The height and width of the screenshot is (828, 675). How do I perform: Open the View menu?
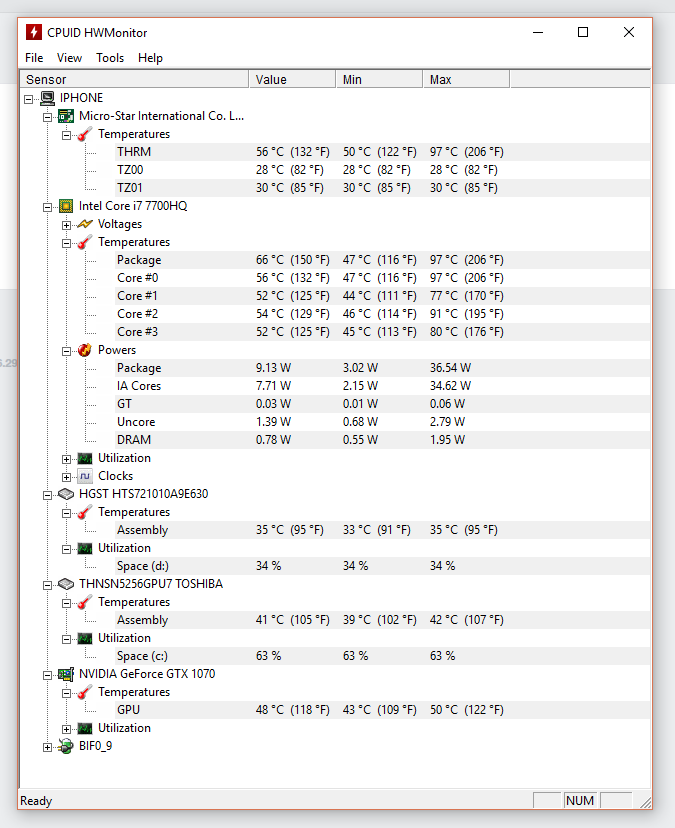[x=69, y=58]
